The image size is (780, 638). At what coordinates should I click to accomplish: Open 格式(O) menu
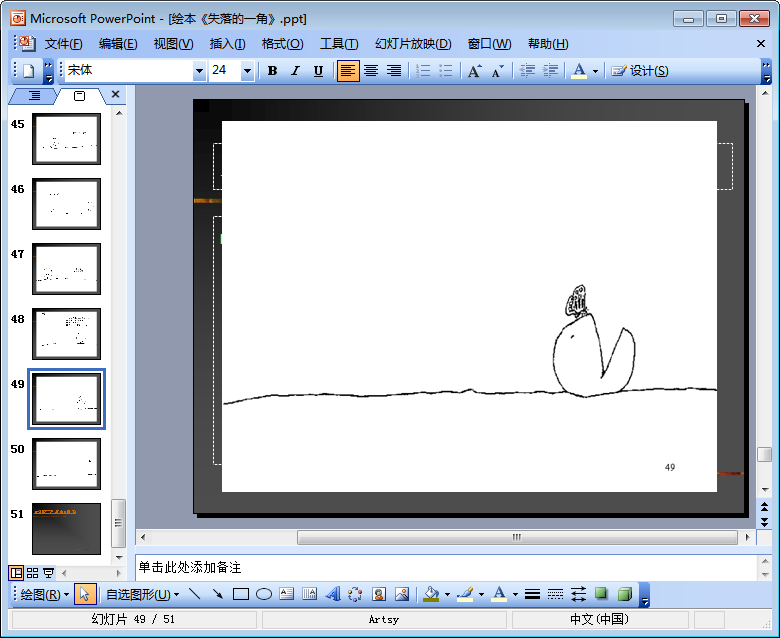click(x=283, y=44)
